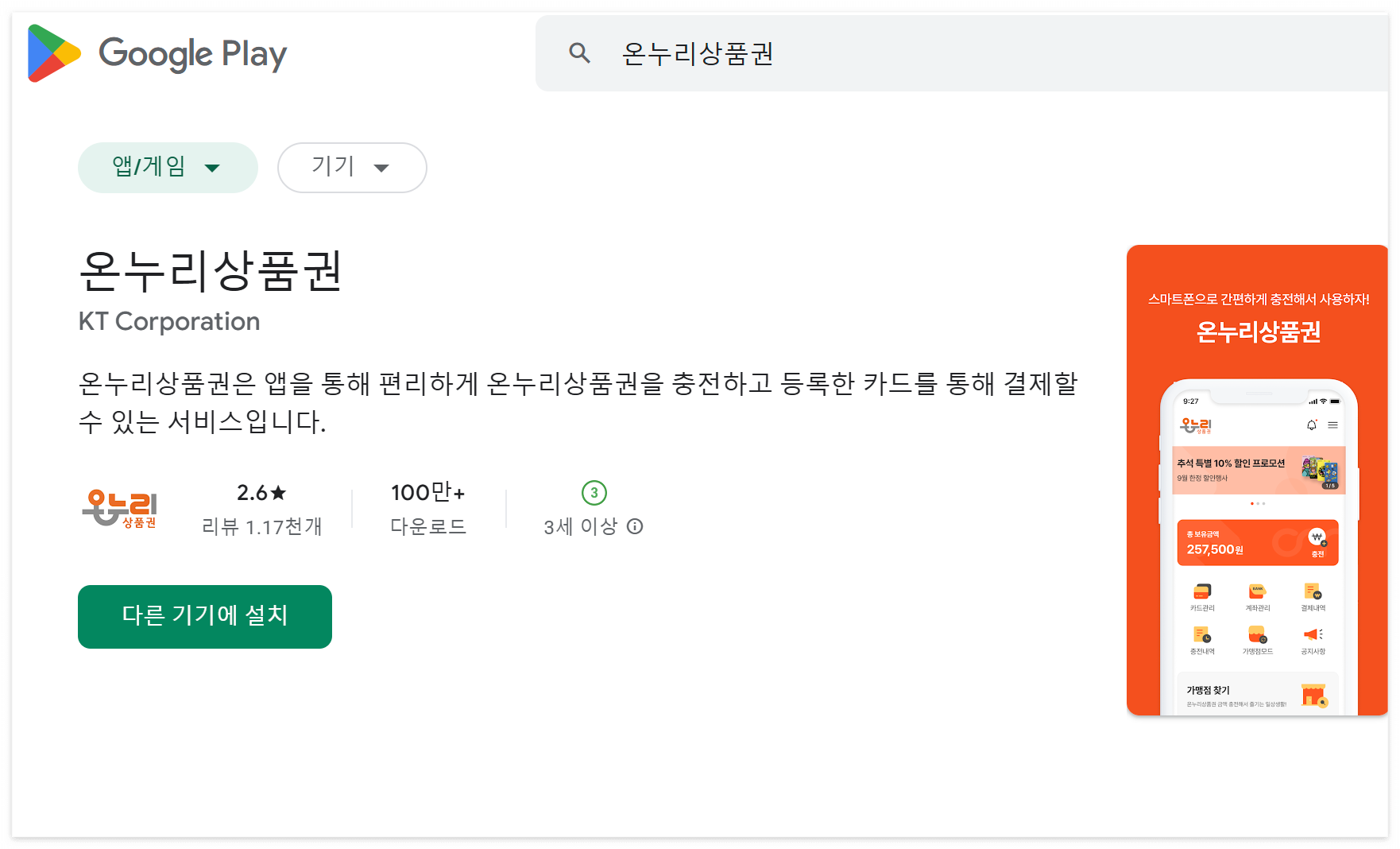This screenshot has width=1400, height=849.
Task: Click the Google Play triangle logo
Action: tap(53, 53)
